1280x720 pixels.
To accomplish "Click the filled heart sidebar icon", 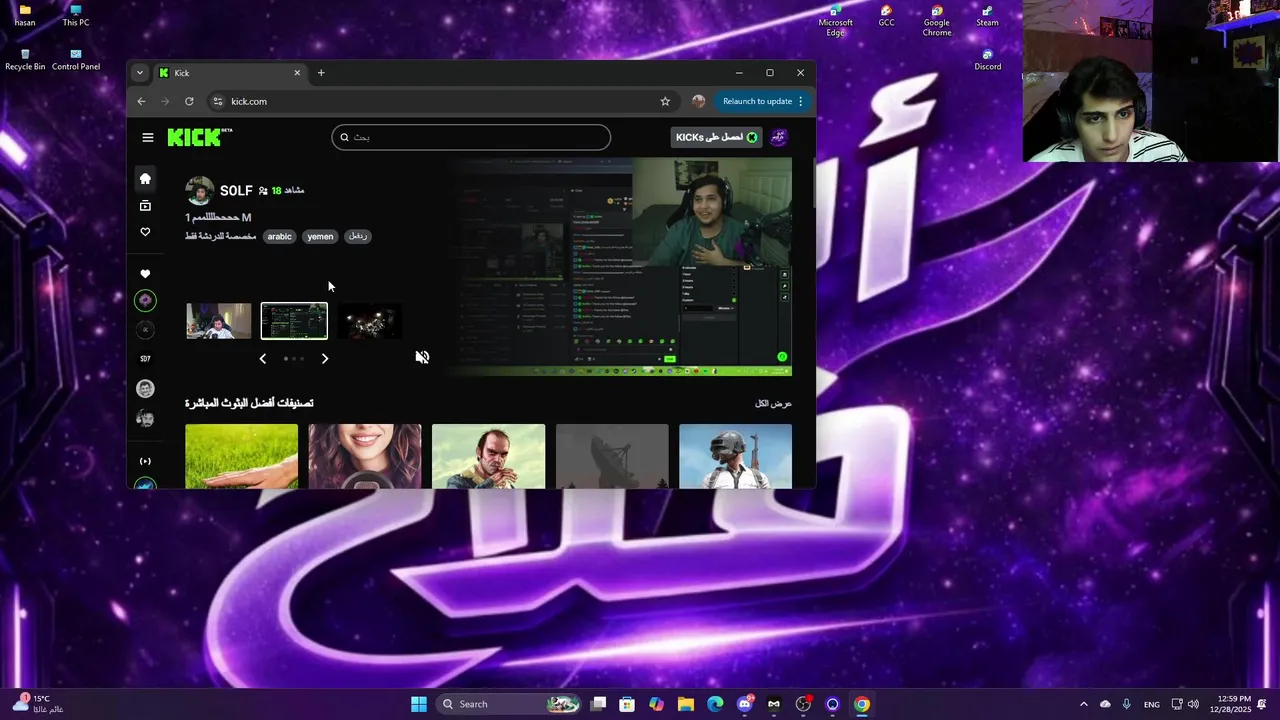I will pyautogui.click(x=145, y=273).
